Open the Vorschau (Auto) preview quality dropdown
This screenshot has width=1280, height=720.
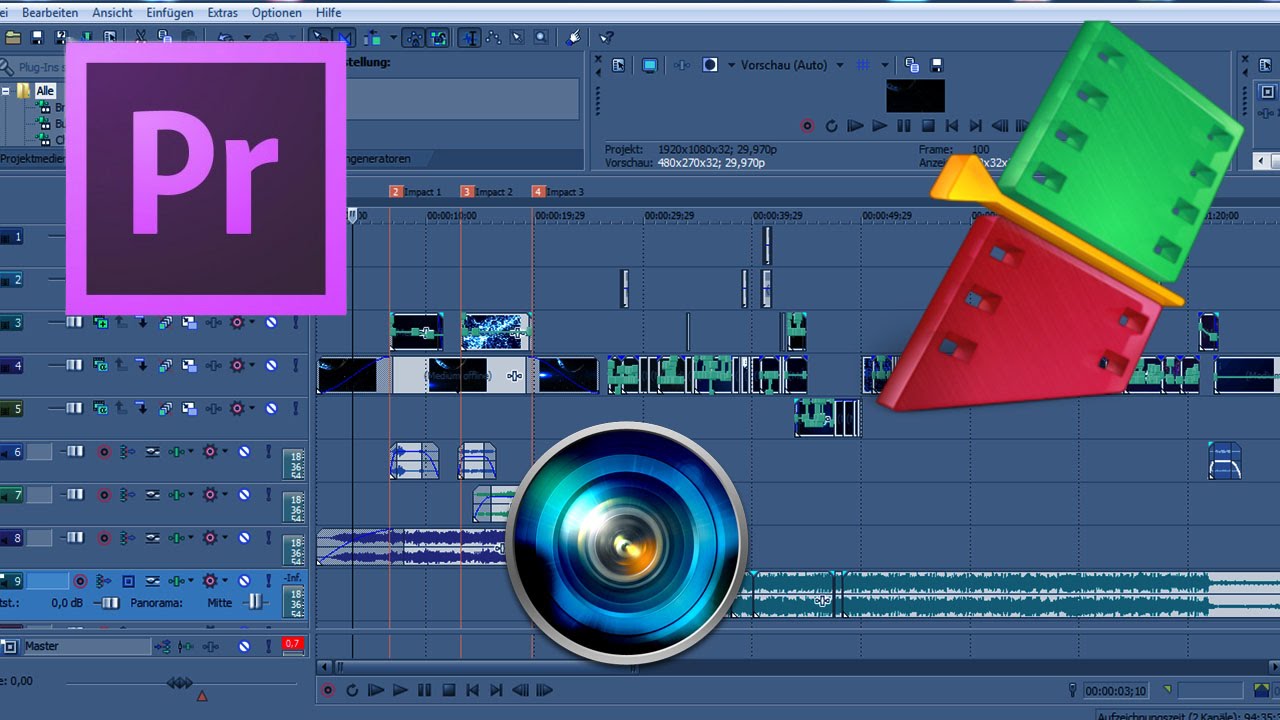(x=840, y=65)
